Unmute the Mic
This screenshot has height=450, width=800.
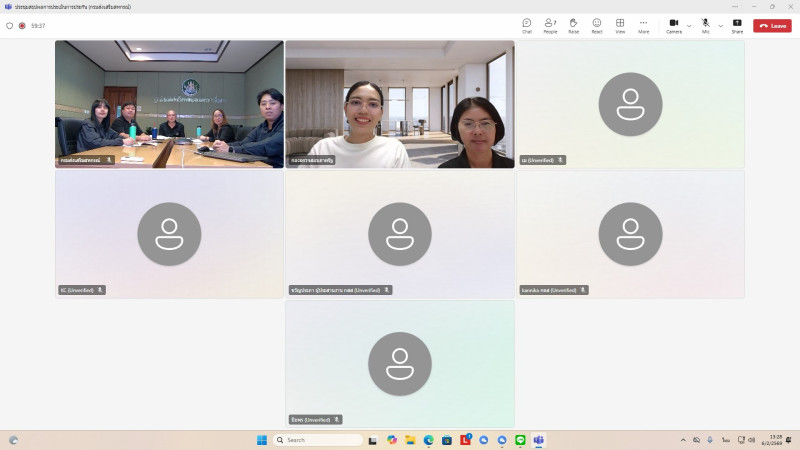(x=705, y=25)
